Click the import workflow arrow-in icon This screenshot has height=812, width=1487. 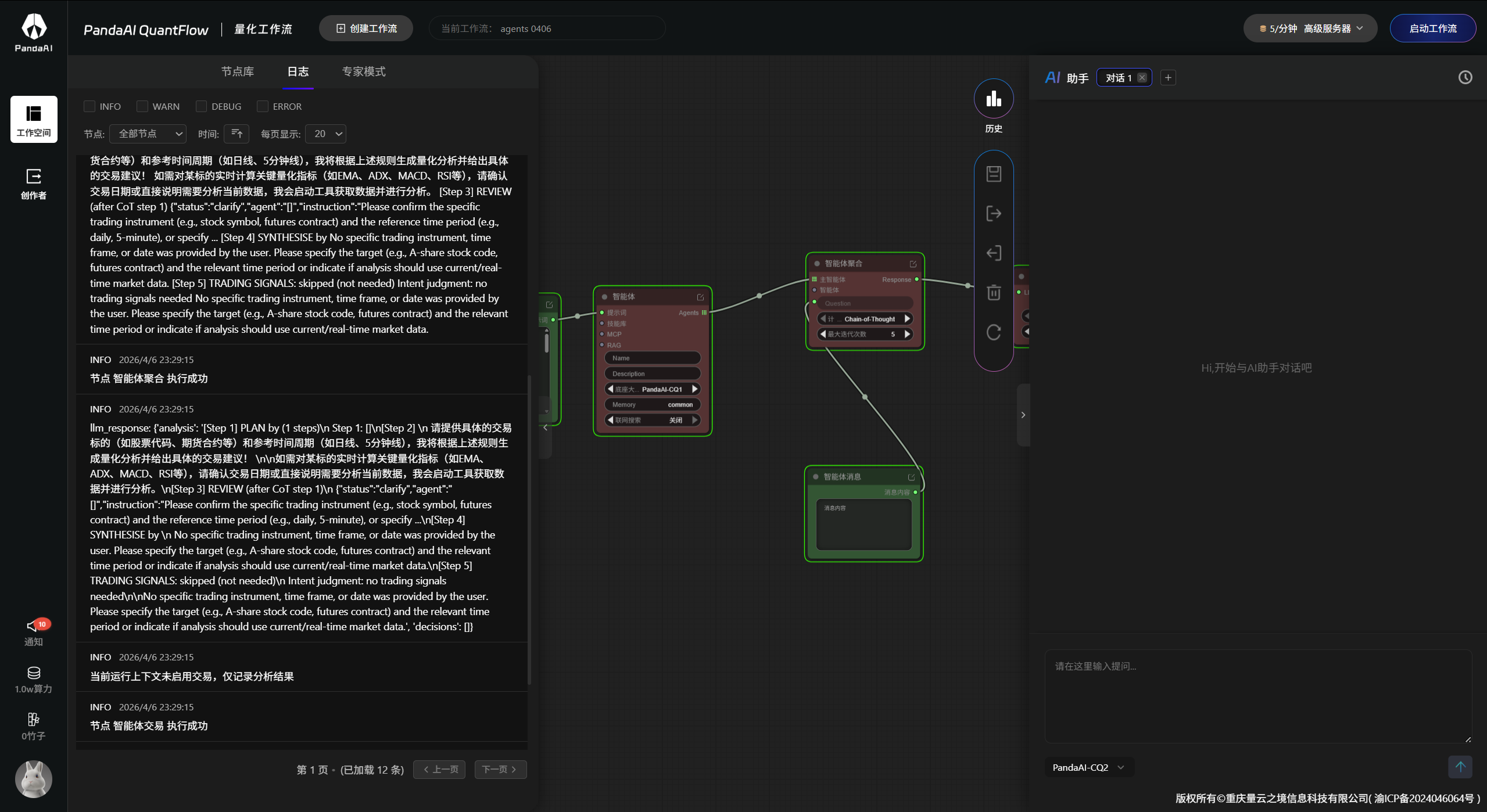(x=994, y=253)
